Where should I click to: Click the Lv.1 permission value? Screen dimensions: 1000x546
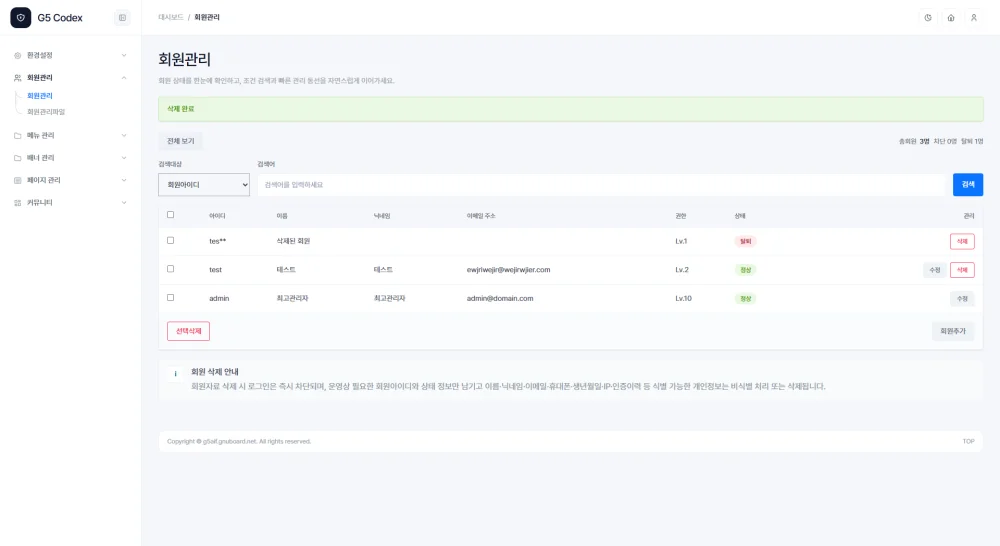pos(681,241)
